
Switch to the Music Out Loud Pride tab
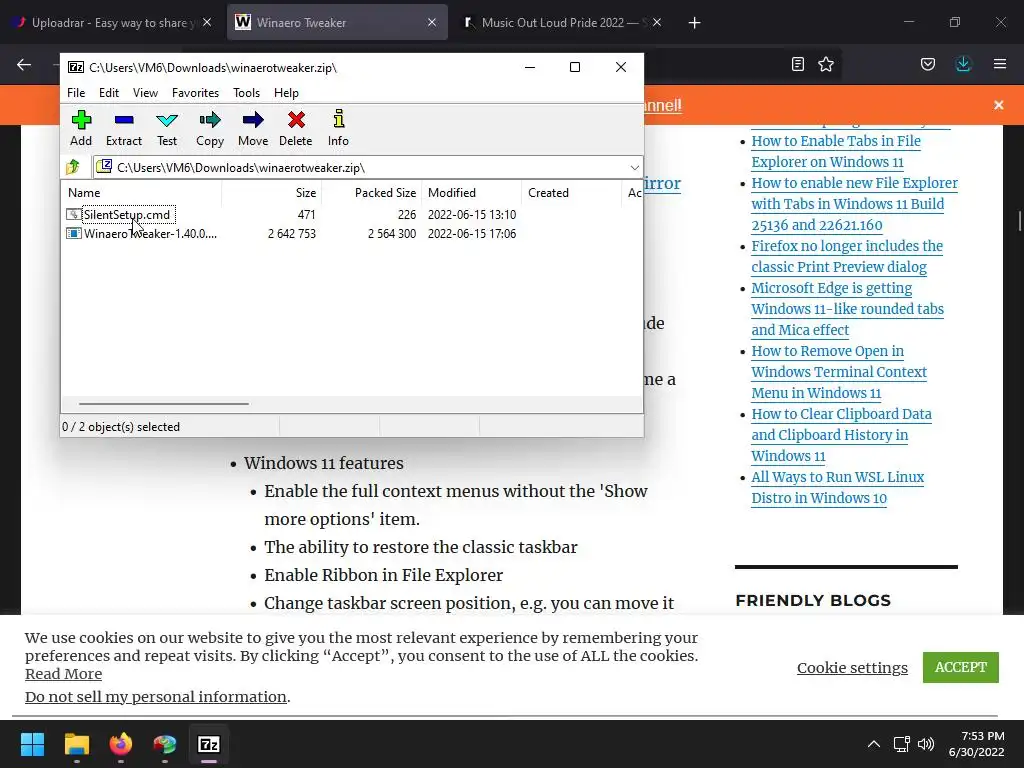coord(562,22)
